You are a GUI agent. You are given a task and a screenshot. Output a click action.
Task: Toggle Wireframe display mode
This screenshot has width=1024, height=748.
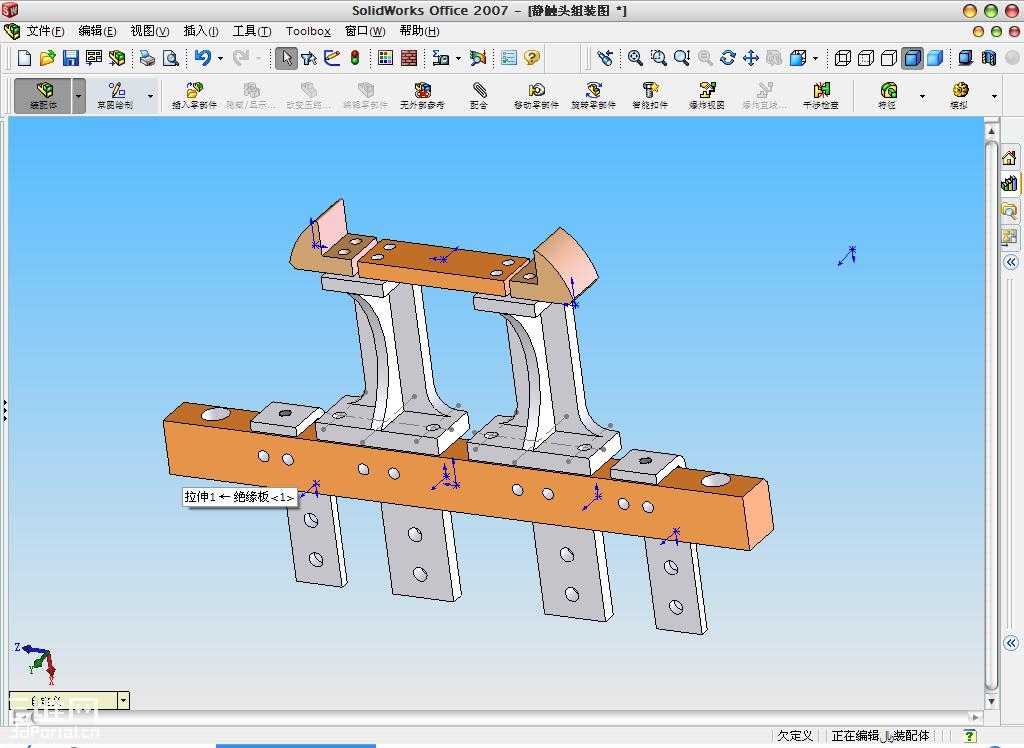(x=843, y=58)
